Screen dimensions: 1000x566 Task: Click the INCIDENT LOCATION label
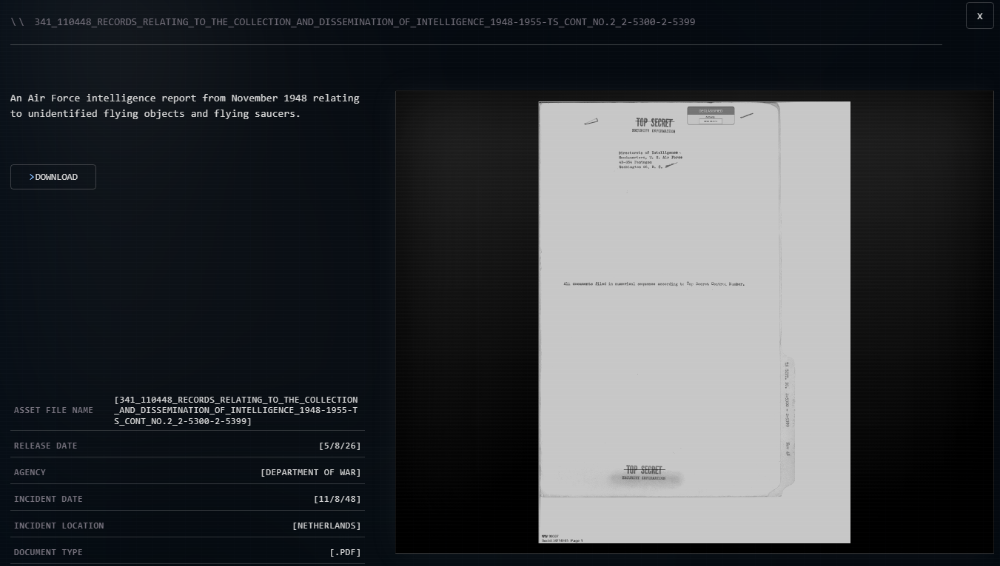point(59,526)
